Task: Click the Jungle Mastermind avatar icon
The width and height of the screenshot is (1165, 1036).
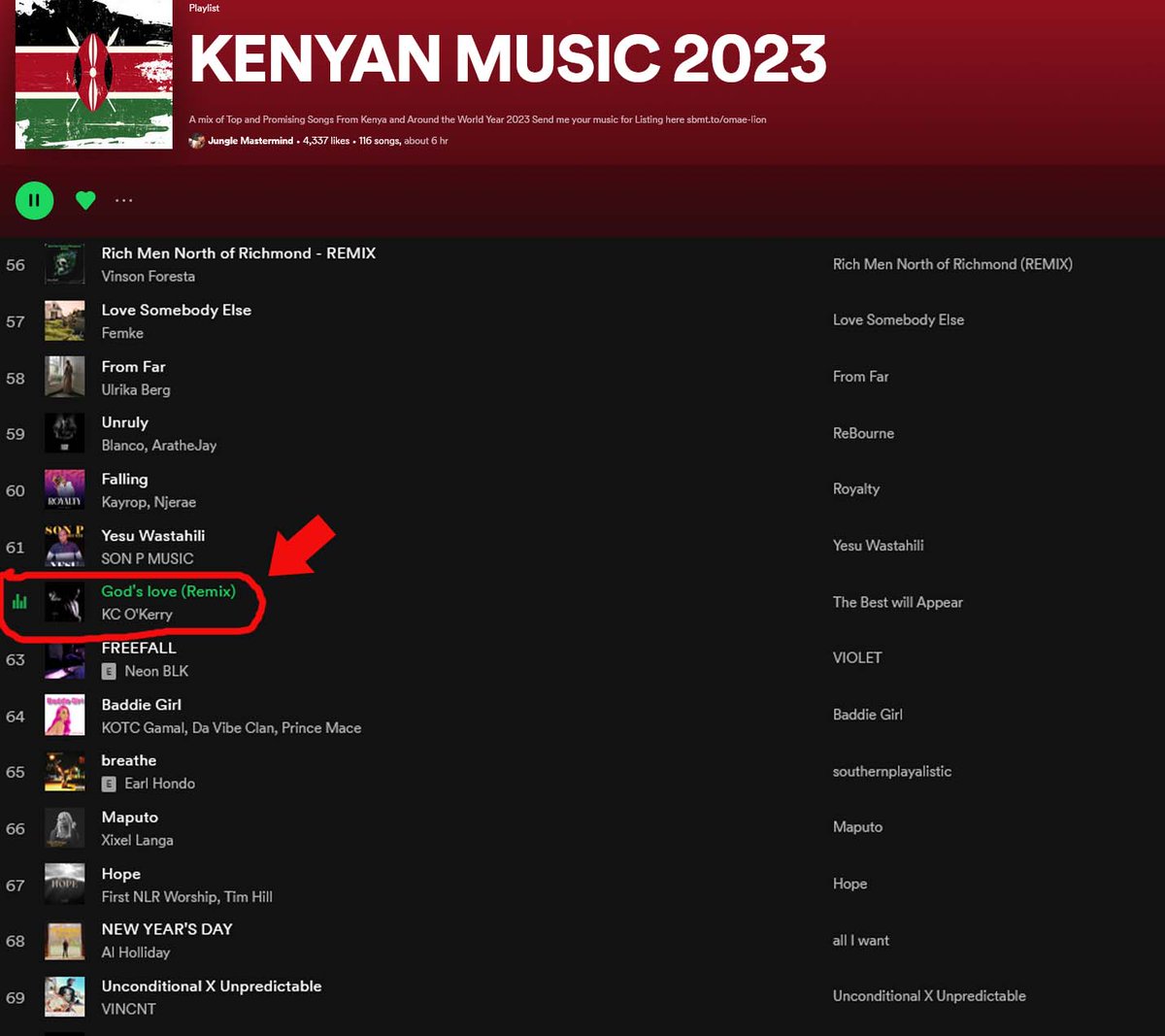Action: (x=197, y=141)
